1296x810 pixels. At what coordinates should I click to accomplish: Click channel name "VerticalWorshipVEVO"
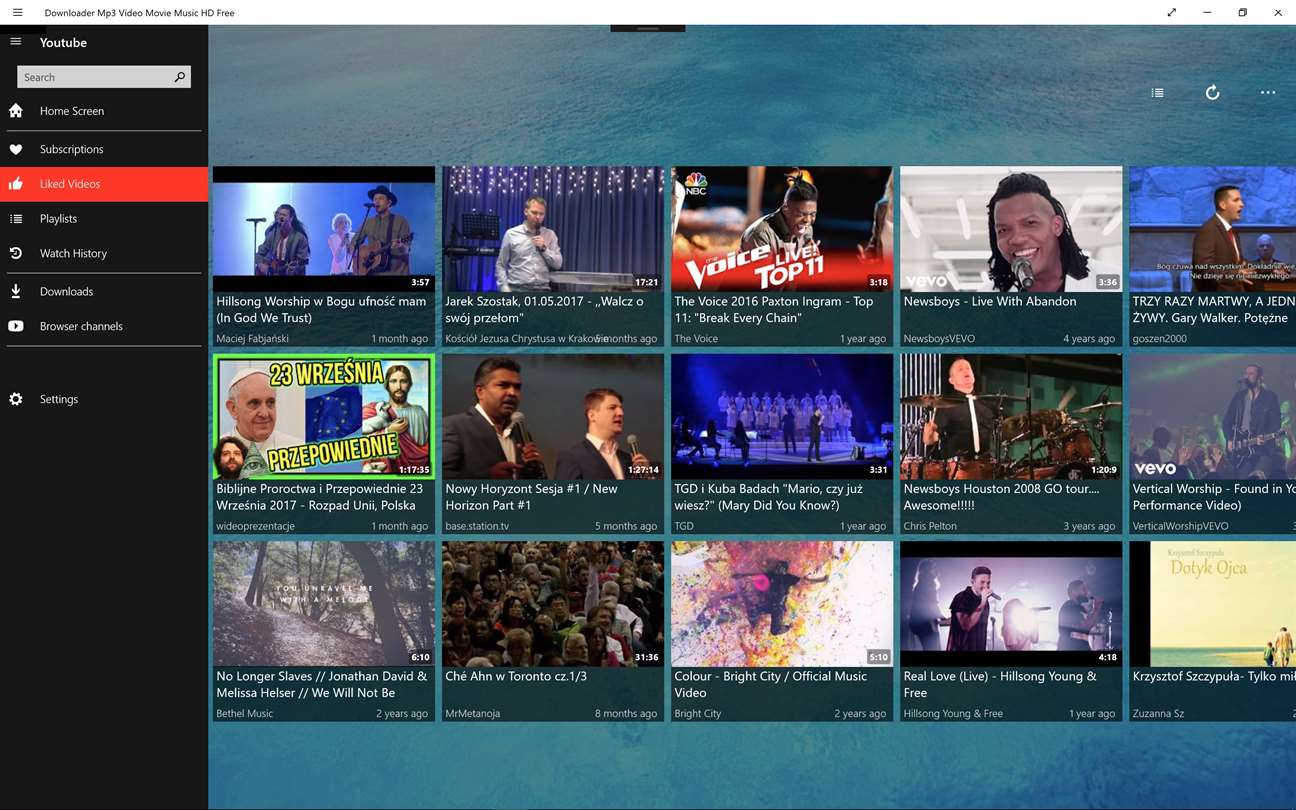click(x=1180, y=526)
